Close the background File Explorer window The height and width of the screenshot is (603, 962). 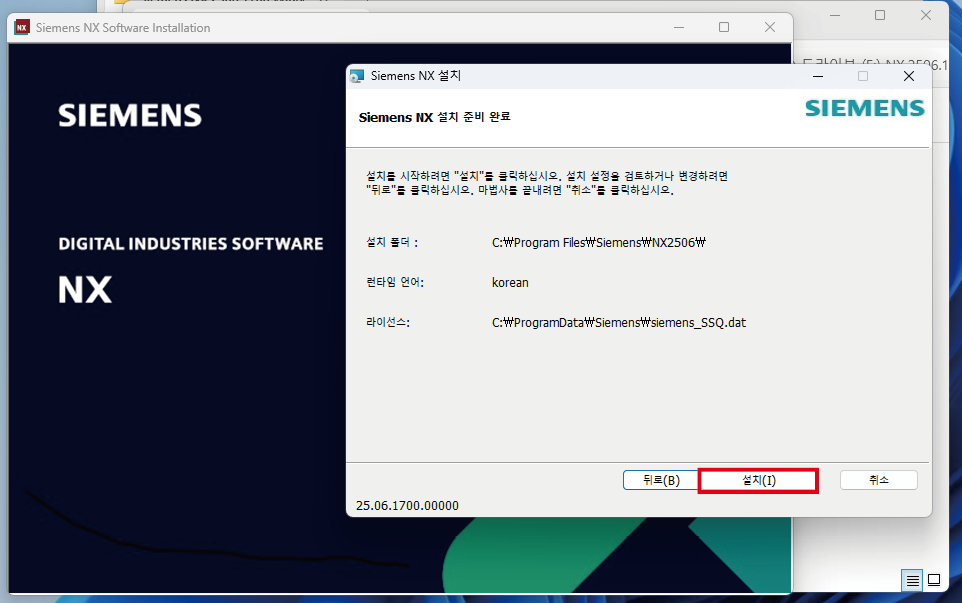pos(926,15)
